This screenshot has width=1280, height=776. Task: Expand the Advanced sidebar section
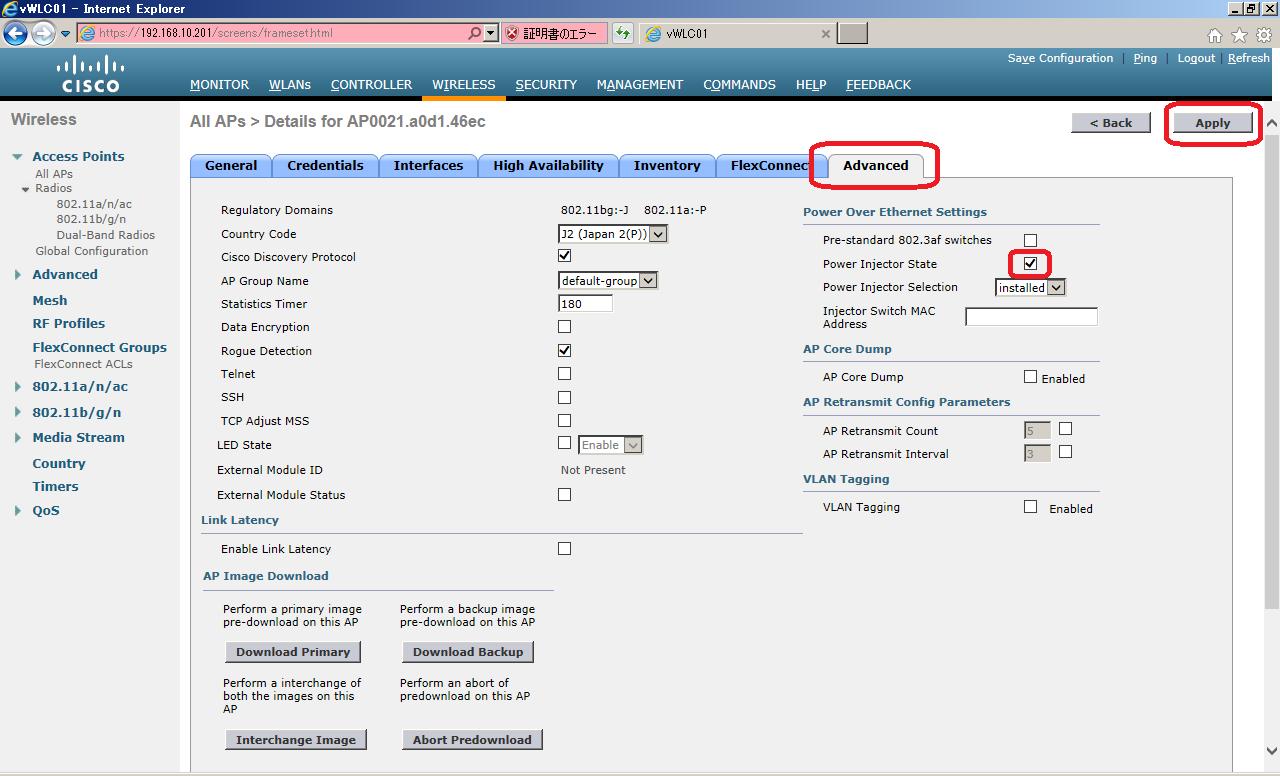tap(18, 275)
